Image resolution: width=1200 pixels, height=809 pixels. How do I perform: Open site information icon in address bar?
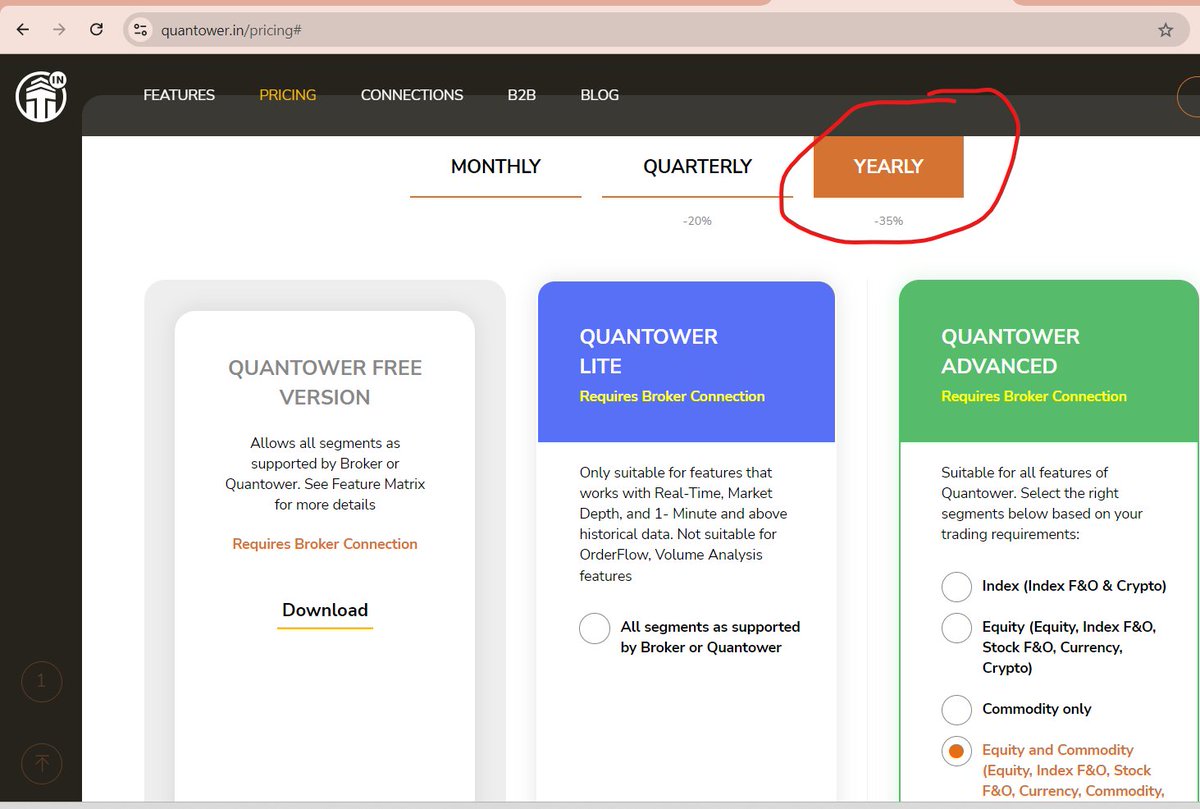click(140, 30)
